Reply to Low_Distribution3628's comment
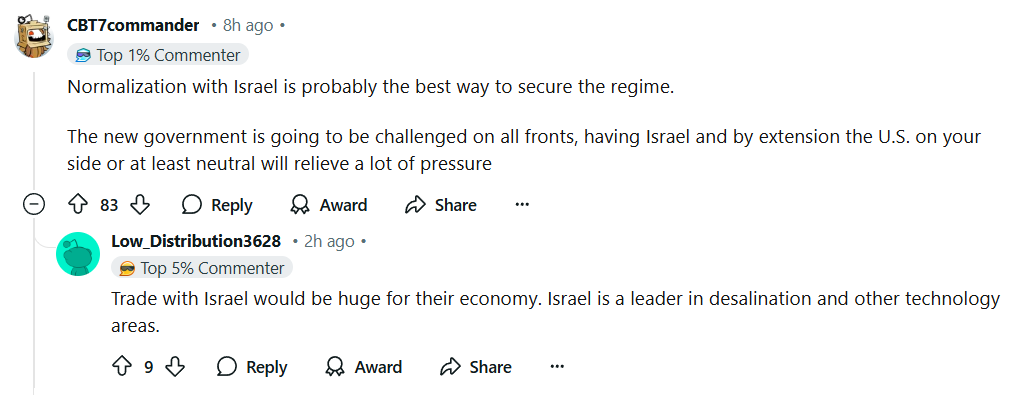The height and width of the screenshot is (395, 1027). 252,366
